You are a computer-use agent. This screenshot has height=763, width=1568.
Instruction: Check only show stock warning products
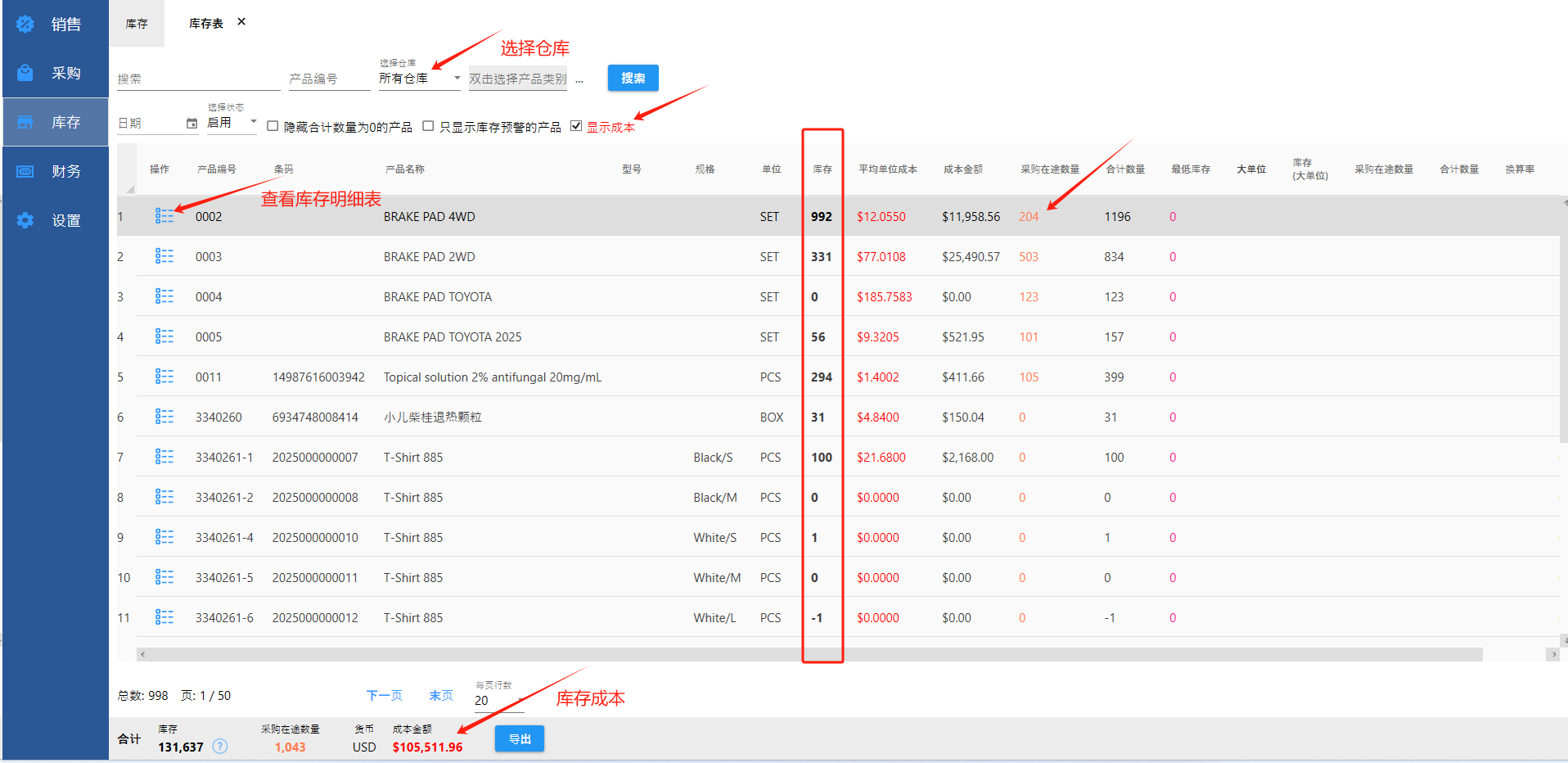[x=428, y=127]
